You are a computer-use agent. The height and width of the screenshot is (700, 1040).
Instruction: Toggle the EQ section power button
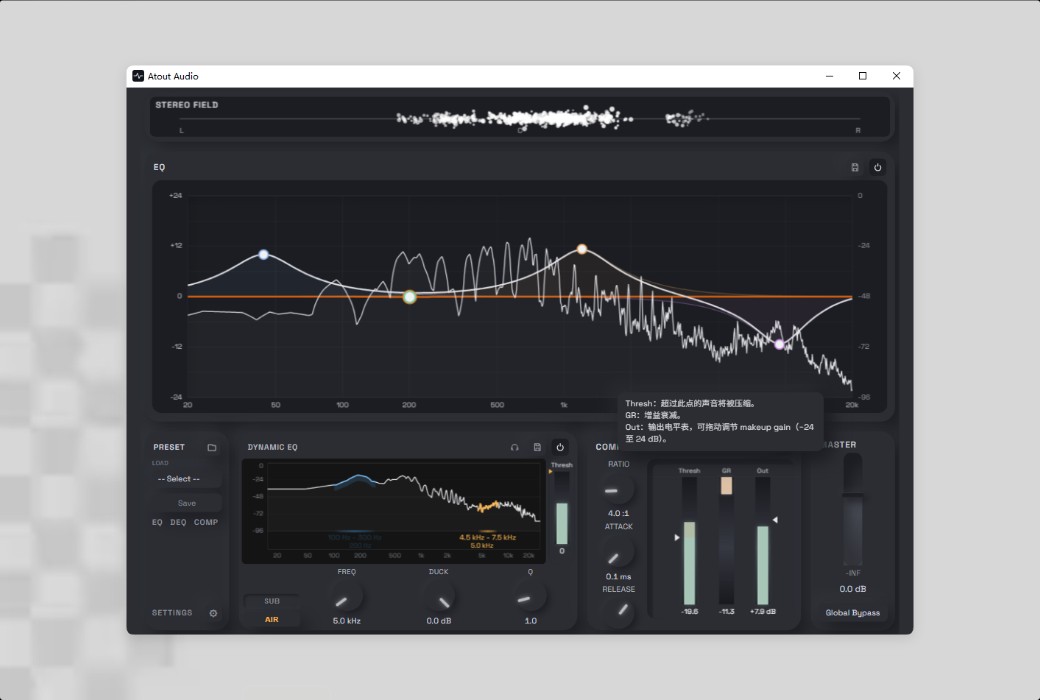(878, 167)
